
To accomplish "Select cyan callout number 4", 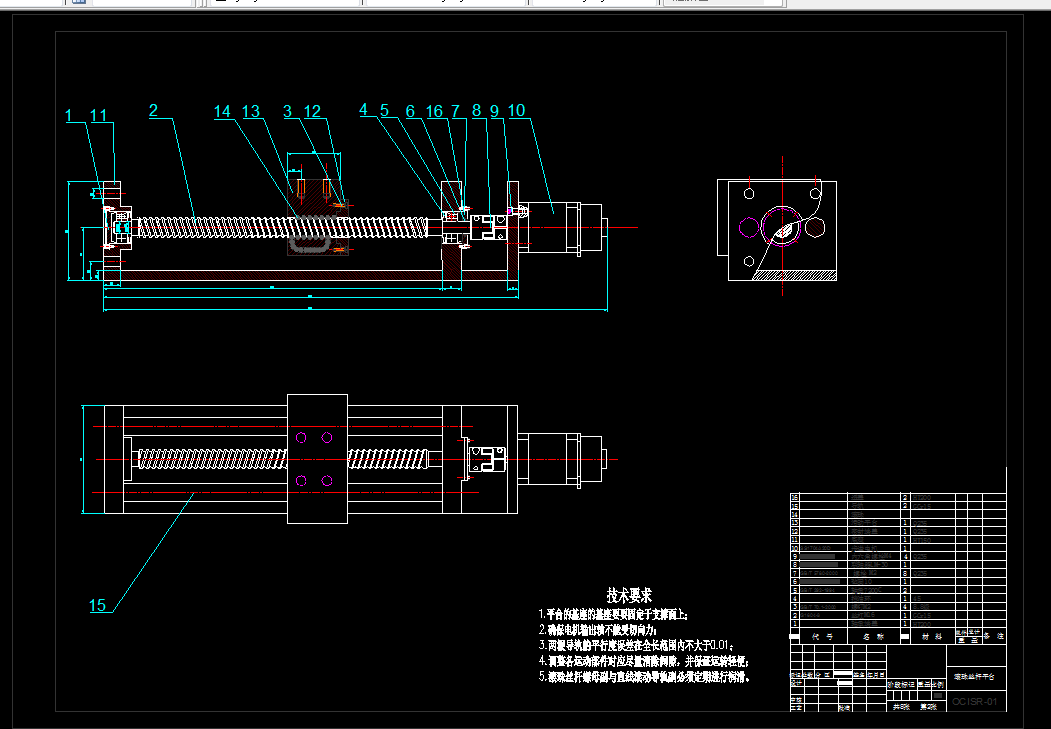I will coord(363,110).
